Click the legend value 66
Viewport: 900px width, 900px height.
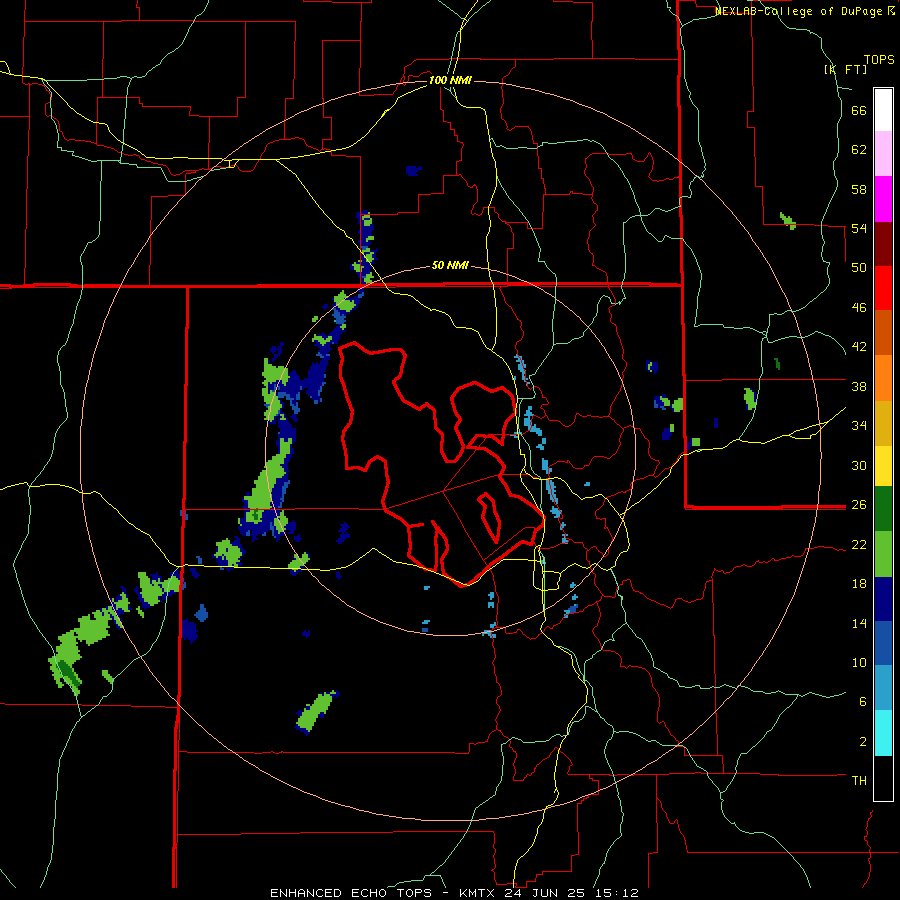click(859, 111)
